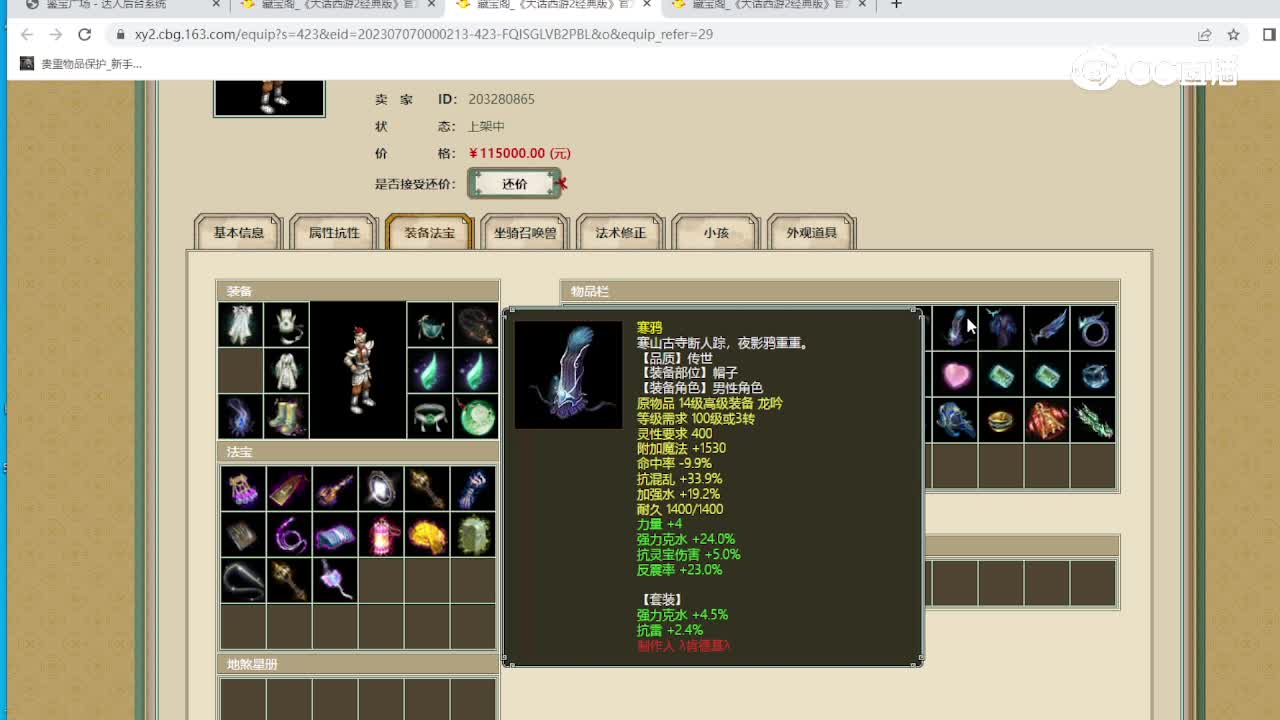Click the golden bowl item in inventory

1001,421
